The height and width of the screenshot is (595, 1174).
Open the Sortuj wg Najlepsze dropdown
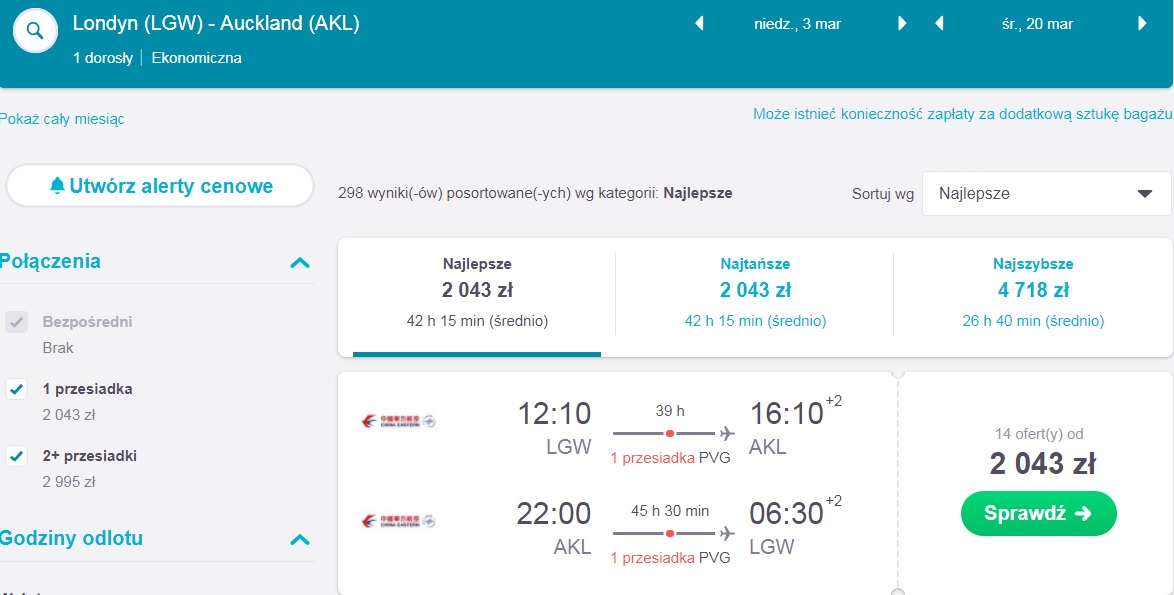(x=1047, y=194)
